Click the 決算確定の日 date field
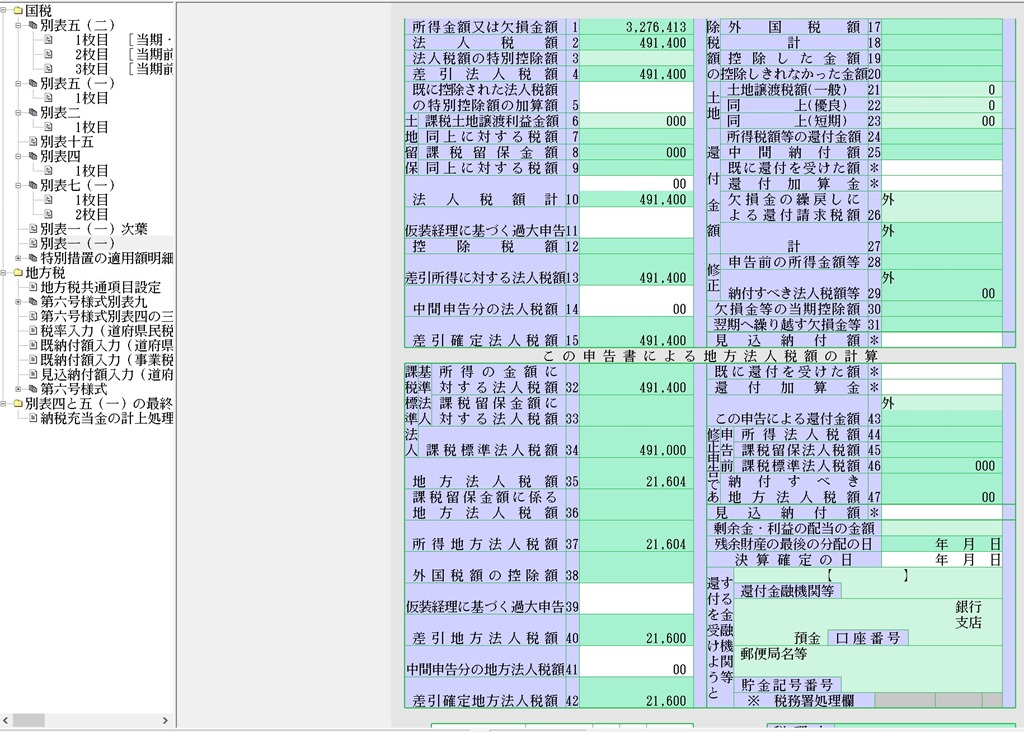Image resolution: width=1024 pixels, height=732 pixels. coord(941,560)
